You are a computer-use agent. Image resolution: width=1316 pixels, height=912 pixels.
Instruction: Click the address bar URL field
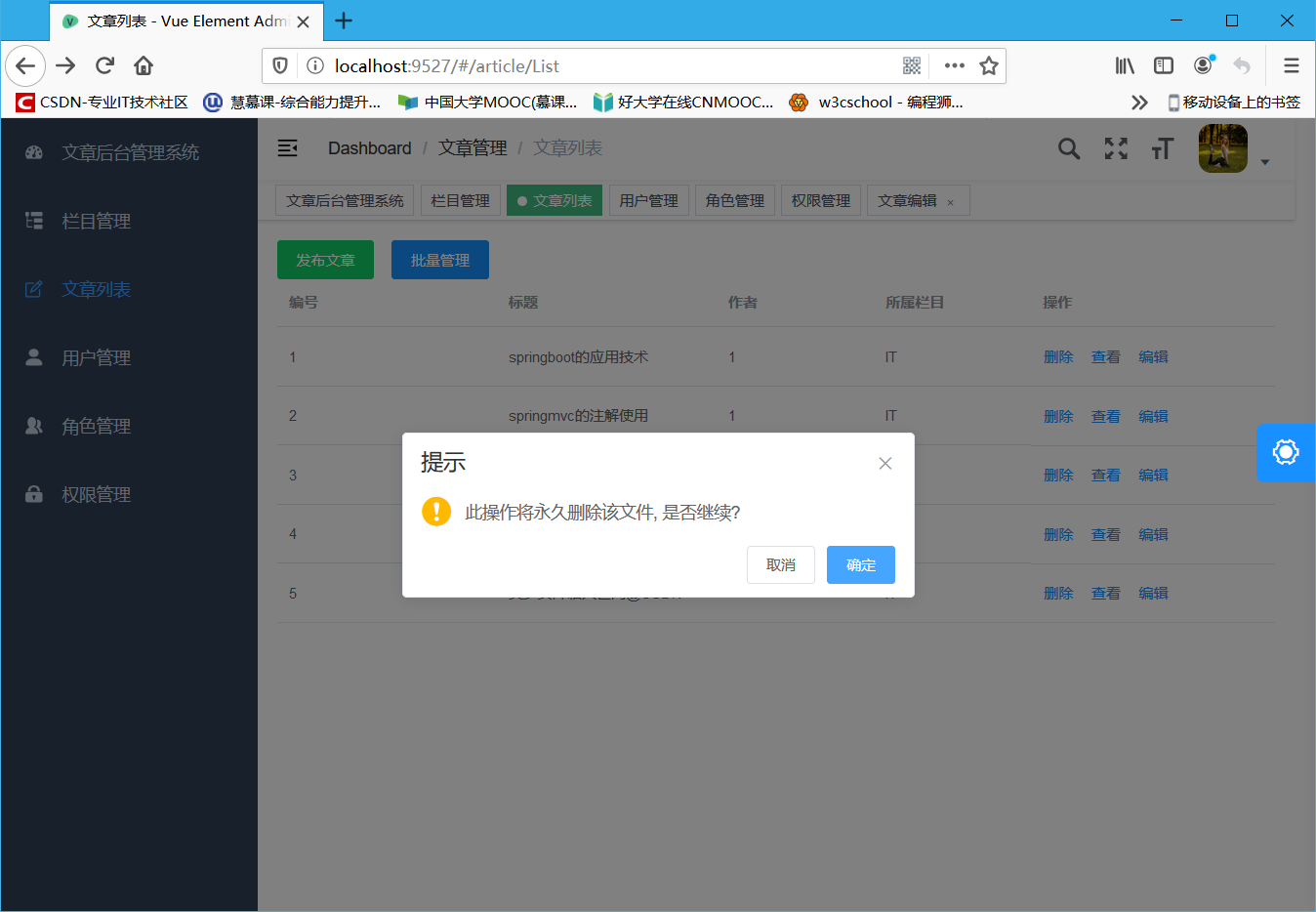pos(586,65)
